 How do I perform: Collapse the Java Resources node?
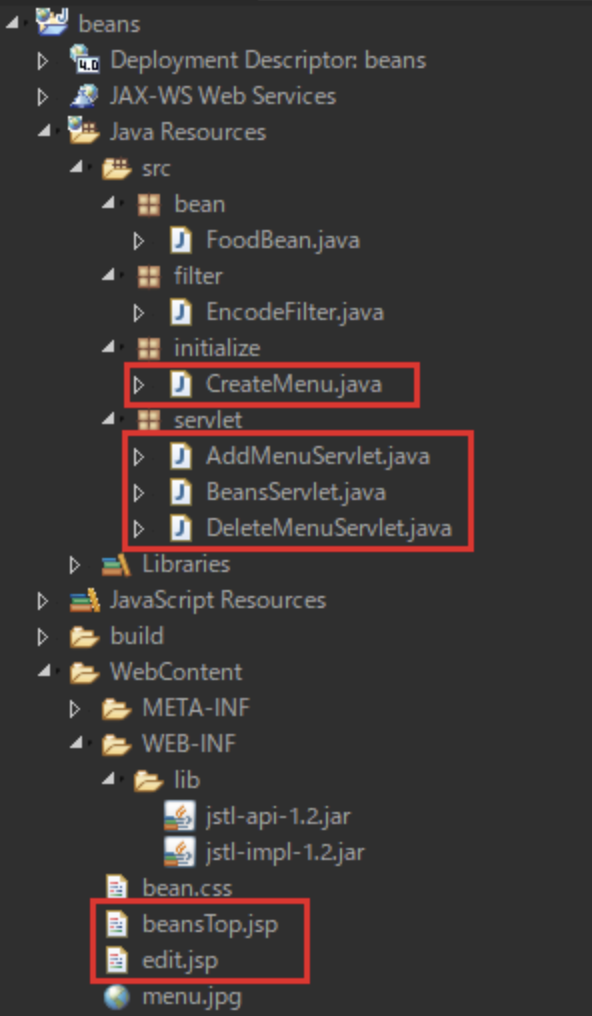click(44, 130)
